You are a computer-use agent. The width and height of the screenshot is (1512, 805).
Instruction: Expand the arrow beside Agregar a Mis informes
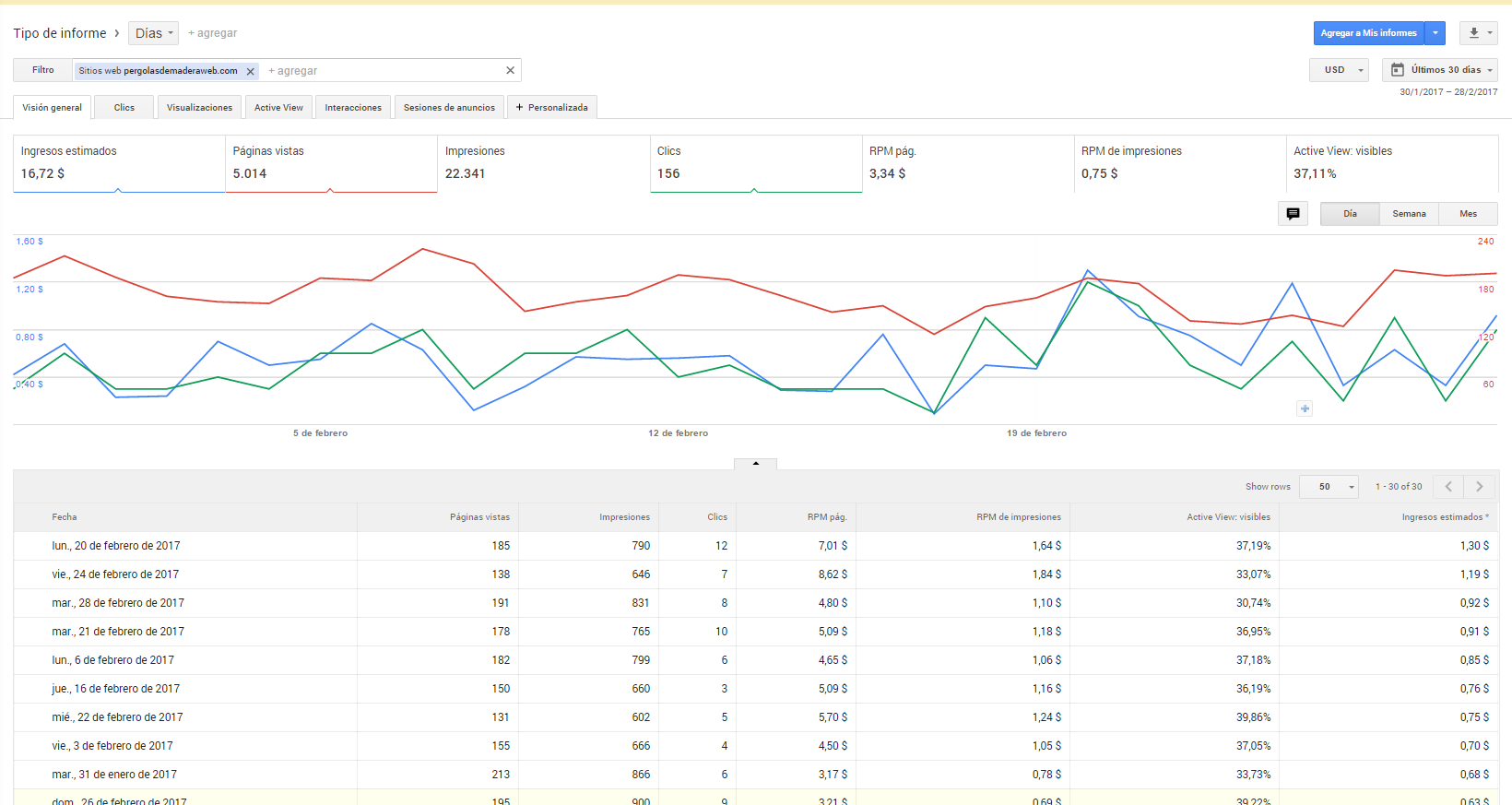(1435, 33)
